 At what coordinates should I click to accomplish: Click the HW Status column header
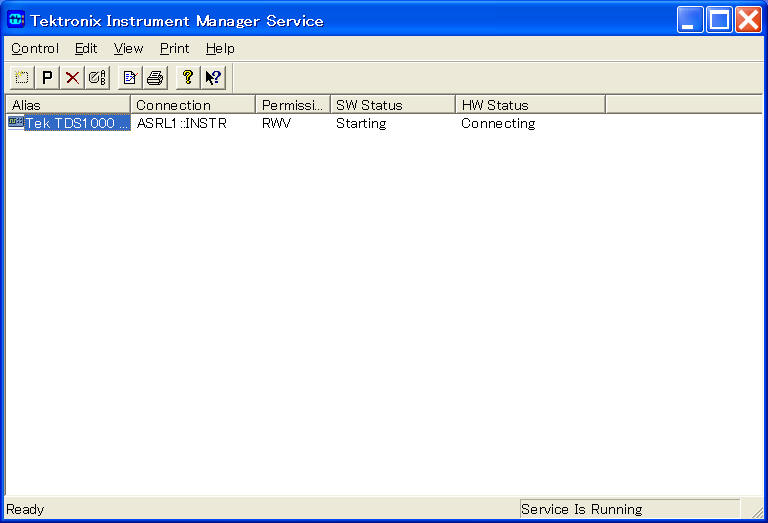(530, 105)
